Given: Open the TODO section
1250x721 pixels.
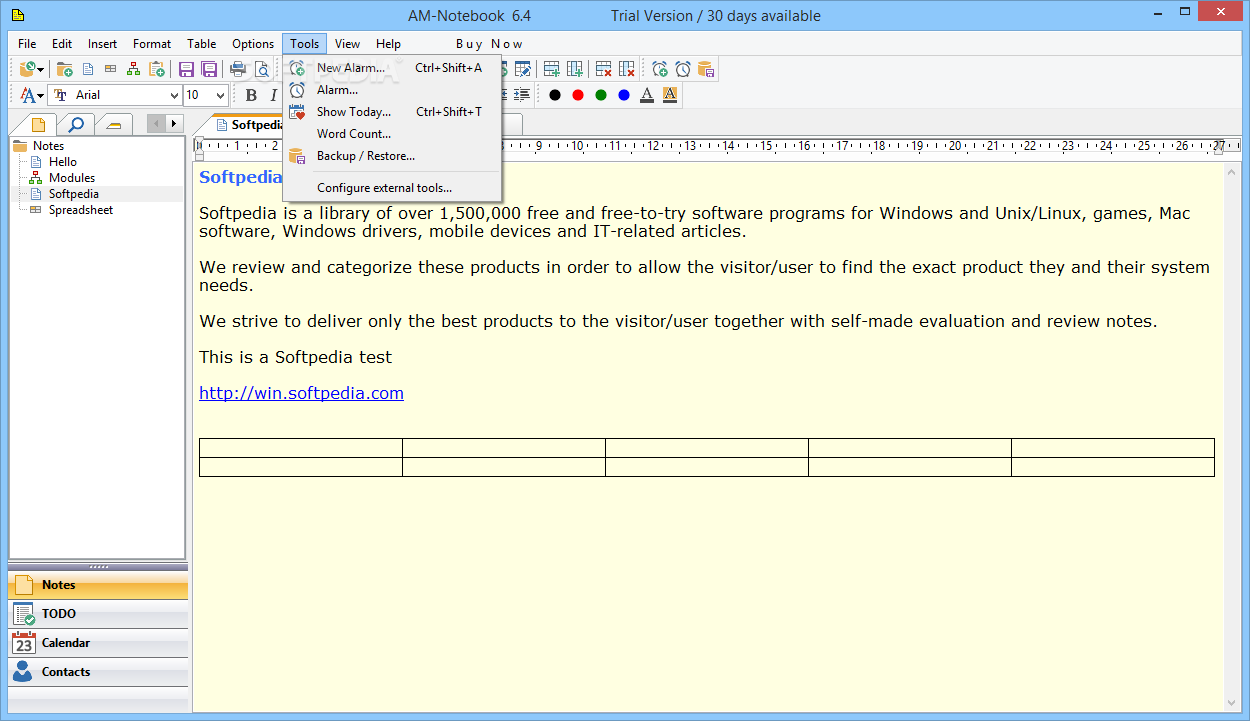Looking at the screenshot, I should [98, 614].
